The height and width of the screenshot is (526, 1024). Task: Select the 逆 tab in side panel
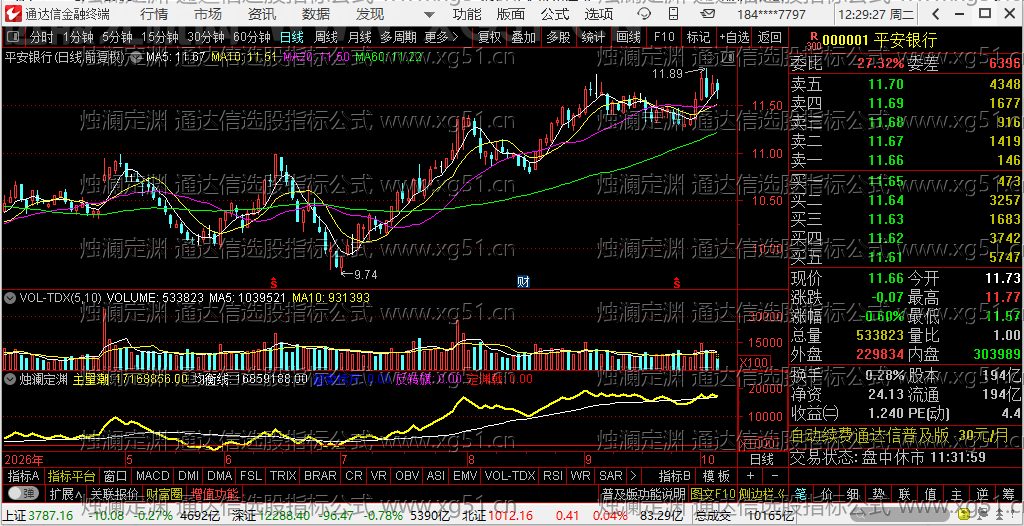click(x=982, y=493)
